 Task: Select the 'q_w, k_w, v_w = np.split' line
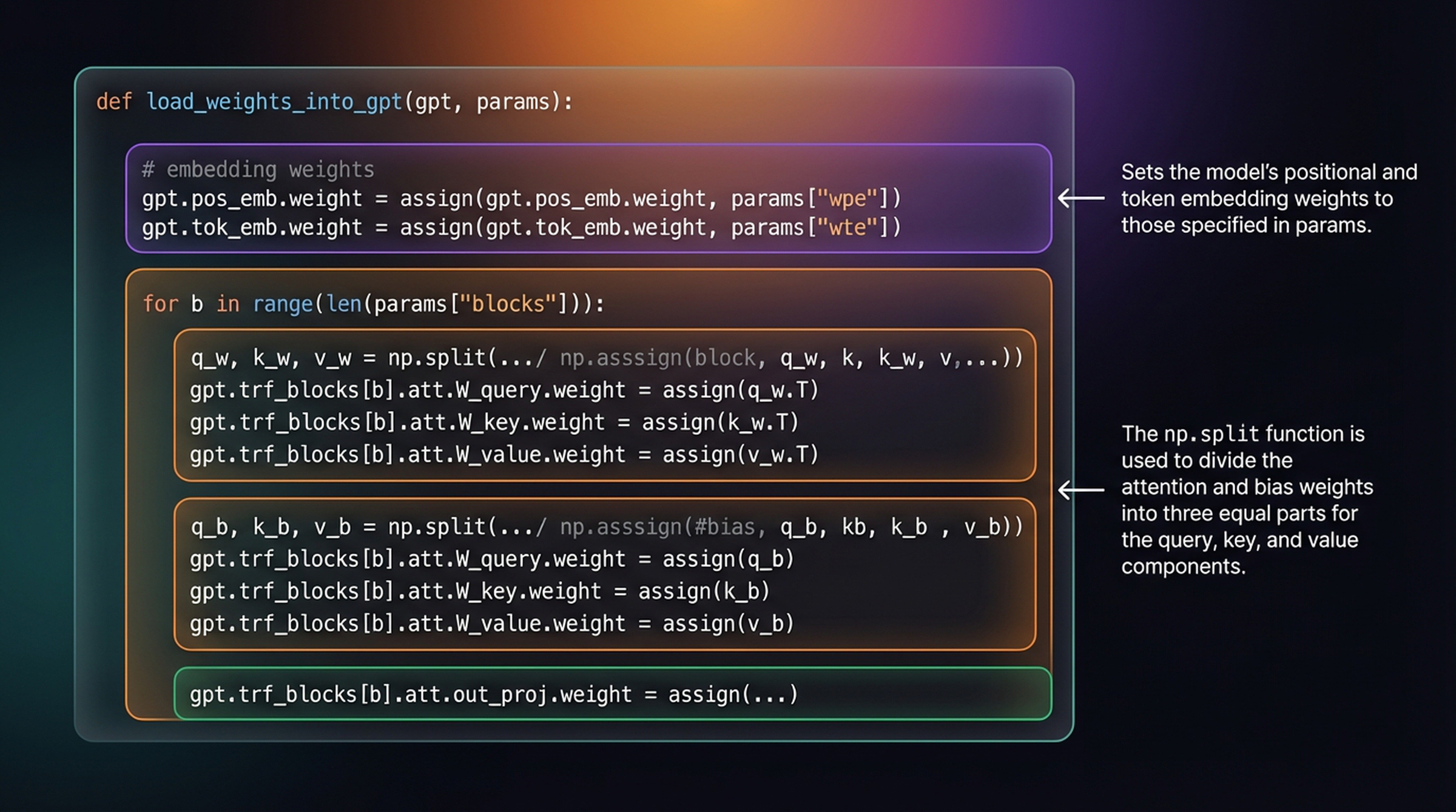[607, 358]
